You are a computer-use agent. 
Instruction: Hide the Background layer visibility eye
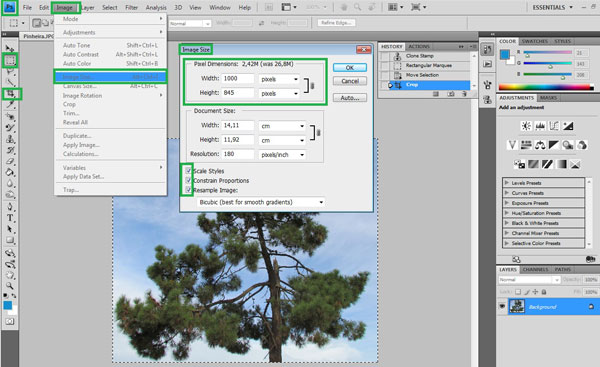(502, 307)
